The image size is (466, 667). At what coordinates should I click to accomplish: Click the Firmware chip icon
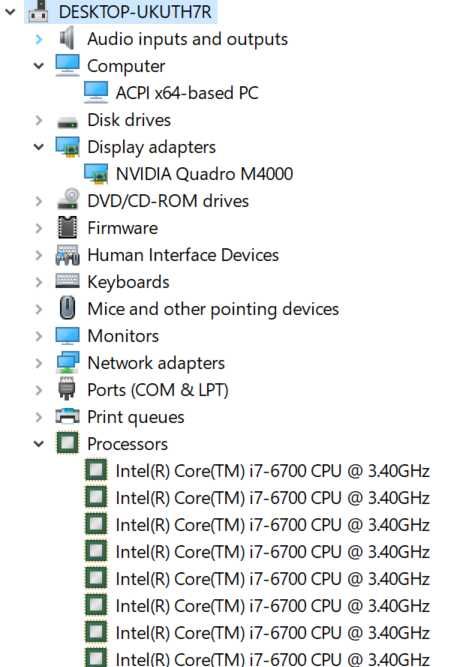67,228
